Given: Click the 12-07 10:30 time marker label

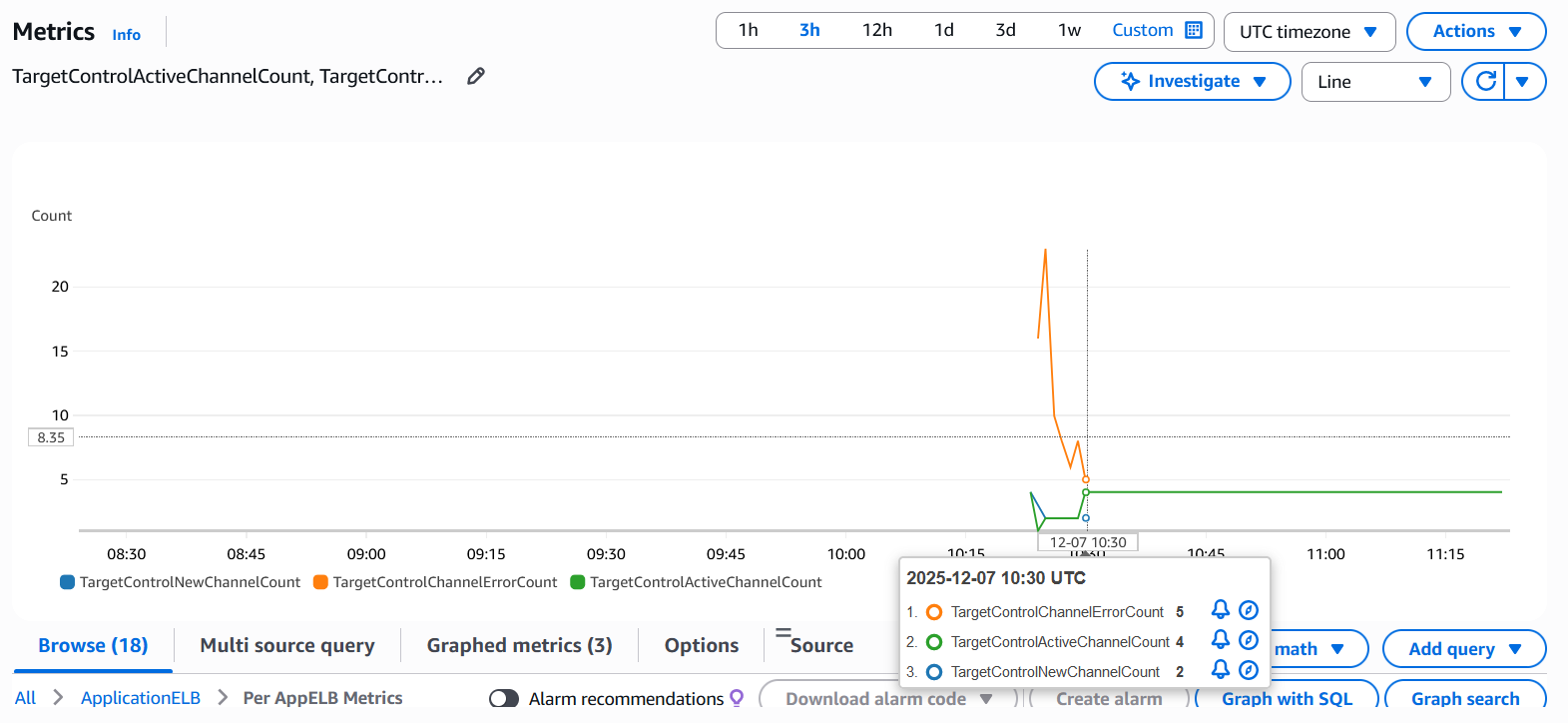Looking at the screenshot, I should (x=1088, y=542).
